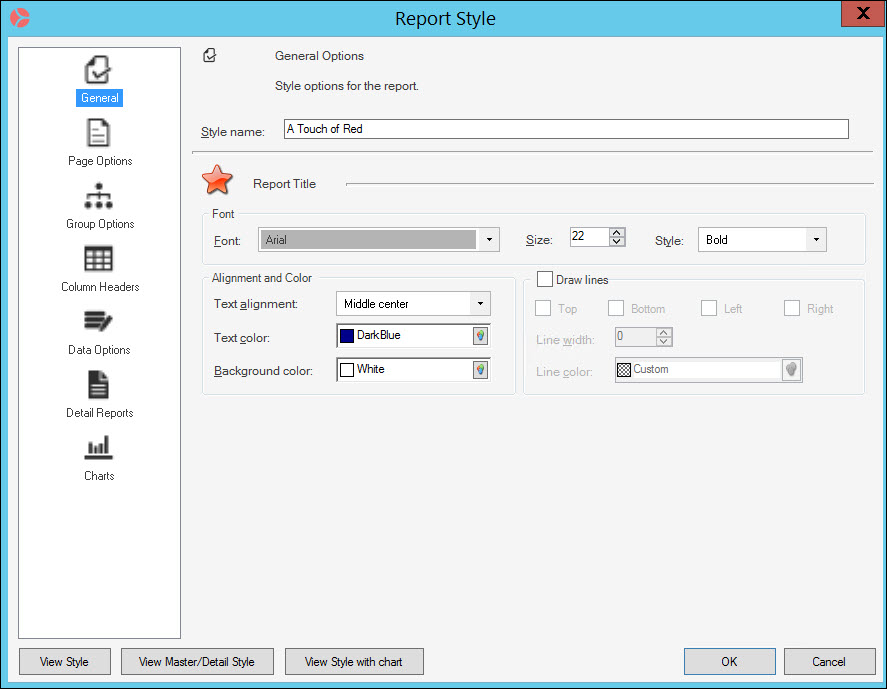Image resolution: width=887 pixels, height=689 pixels.
Task: Expand the Font name dropdown
Action: click(489, 239)
